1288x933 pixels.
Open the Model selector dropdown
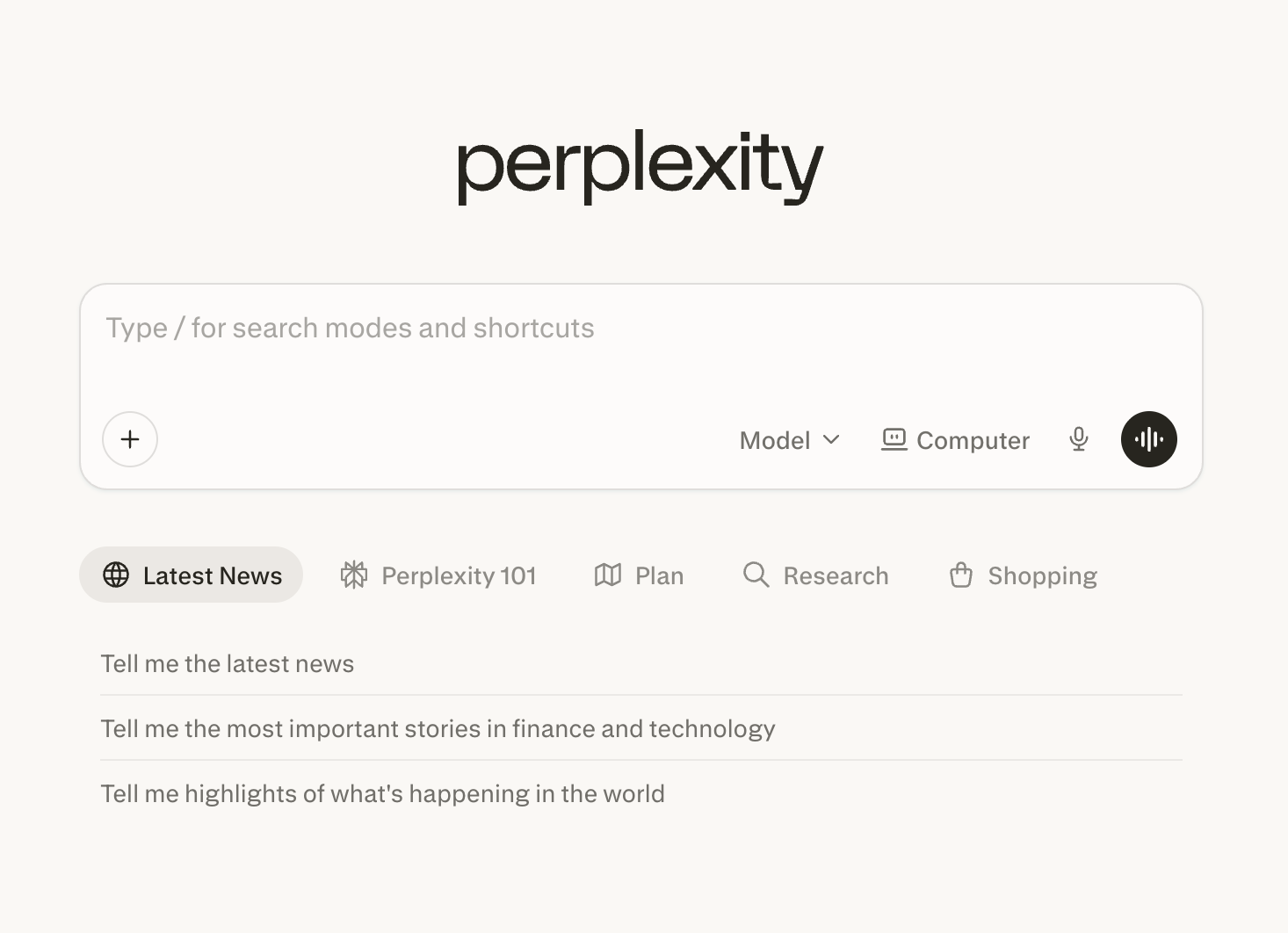pyautogui.click(x=775, y=440)
